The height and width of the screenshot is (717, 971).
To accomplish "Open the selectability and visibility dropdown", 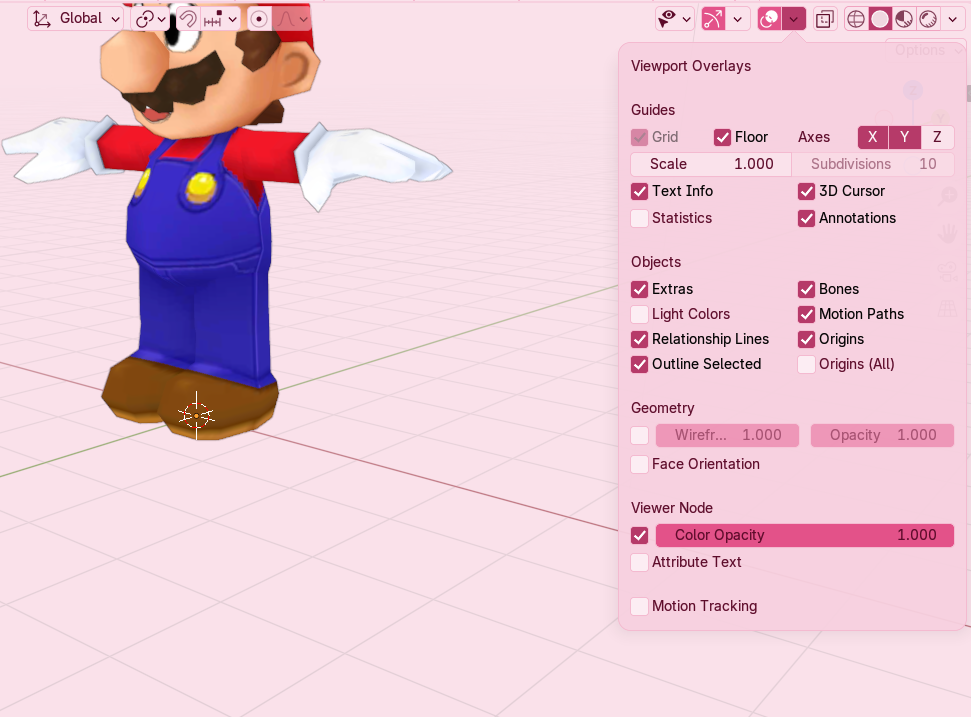I will click(x=674, y=19).
